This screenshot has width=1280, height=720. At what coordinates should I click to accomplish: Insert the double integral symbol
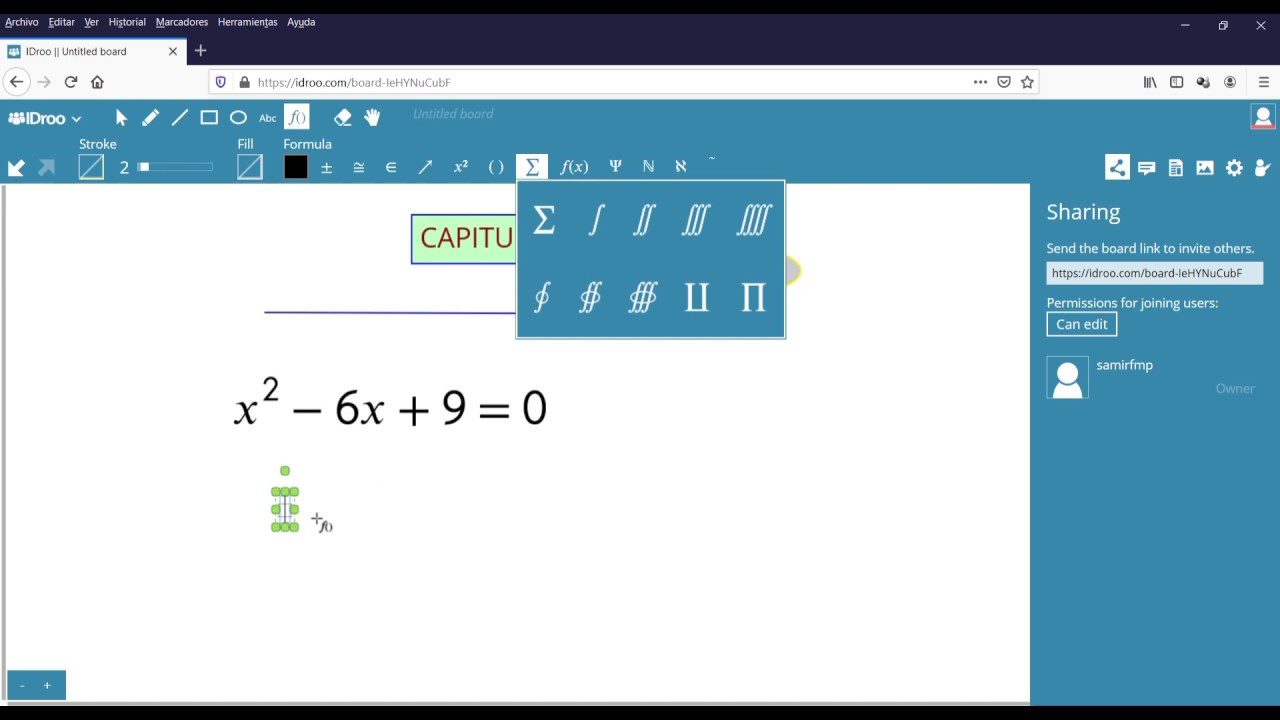644,220
